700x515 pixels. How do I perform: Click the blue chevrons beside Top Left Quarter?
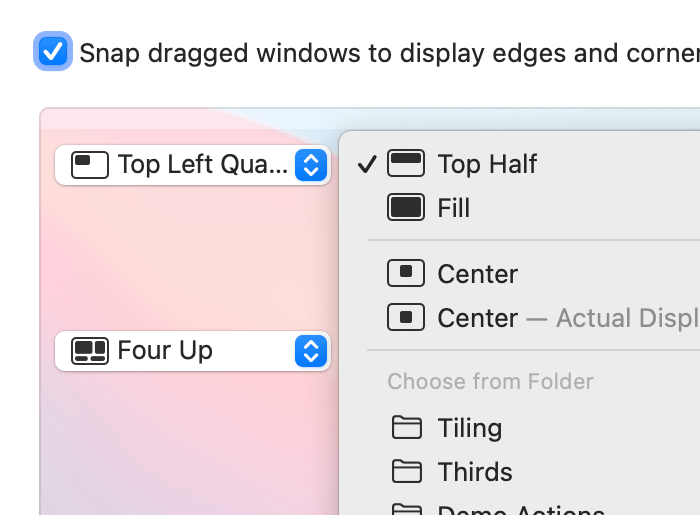(x=311, y=164)
